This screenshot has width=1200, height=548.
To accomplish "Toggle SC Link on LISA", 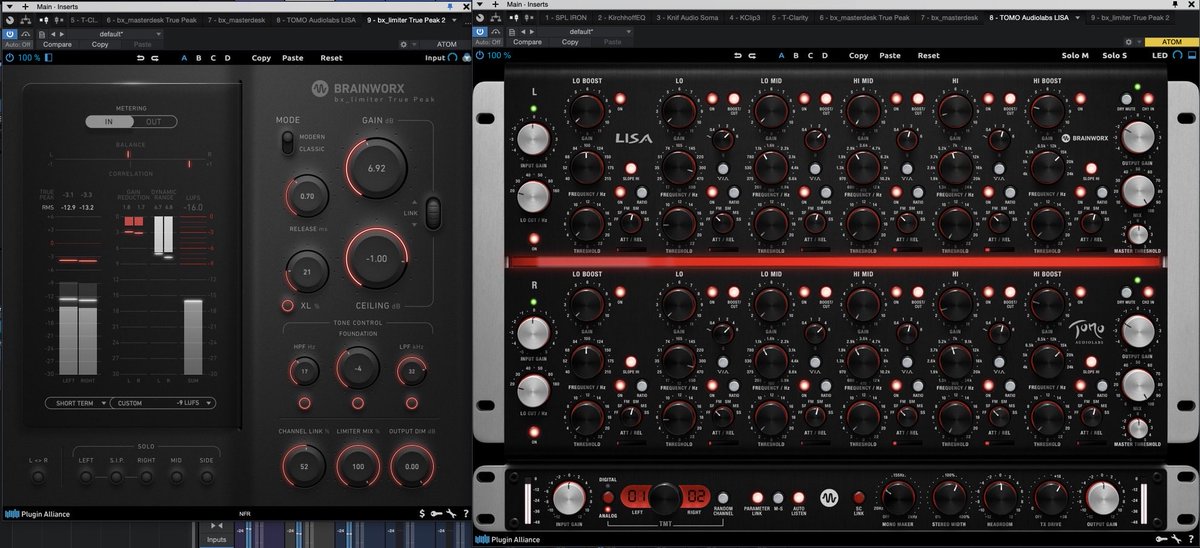I will tap(858, 497).
